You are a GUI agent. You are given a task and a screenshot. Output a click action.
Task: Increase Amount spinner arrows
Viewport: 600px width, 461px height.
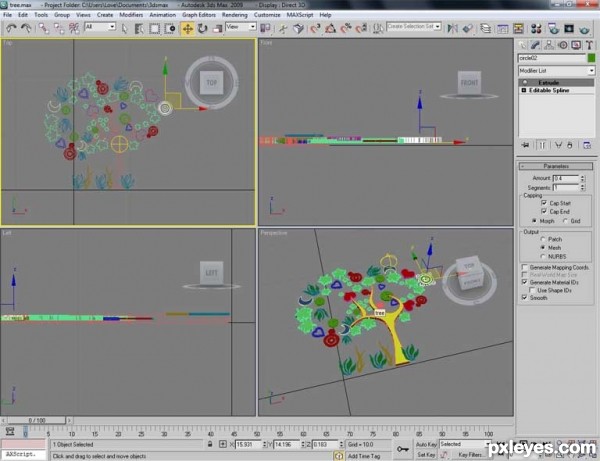tap(582, 178)
